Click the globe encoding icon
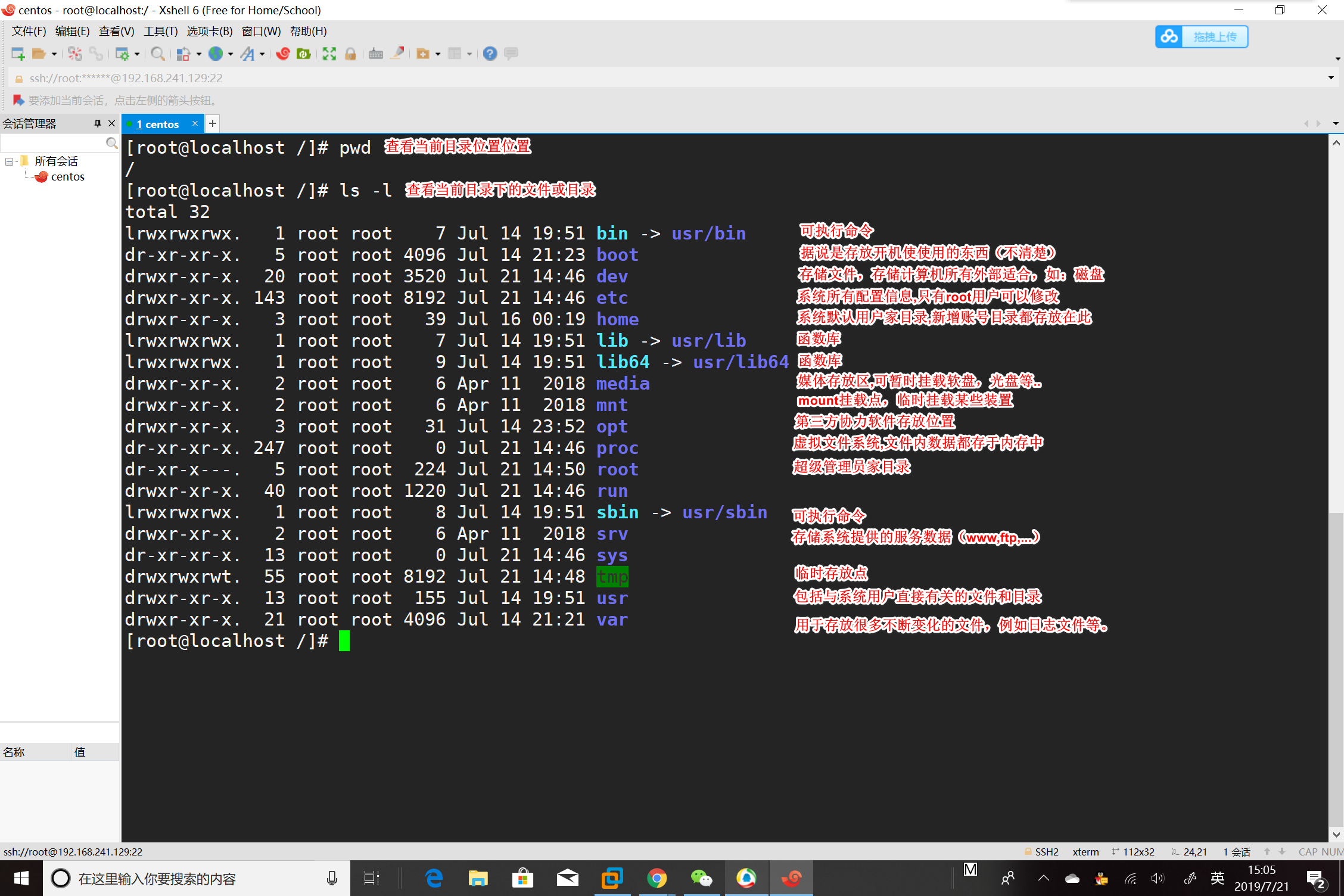The image size is (1344, 896). click(216, 54)
